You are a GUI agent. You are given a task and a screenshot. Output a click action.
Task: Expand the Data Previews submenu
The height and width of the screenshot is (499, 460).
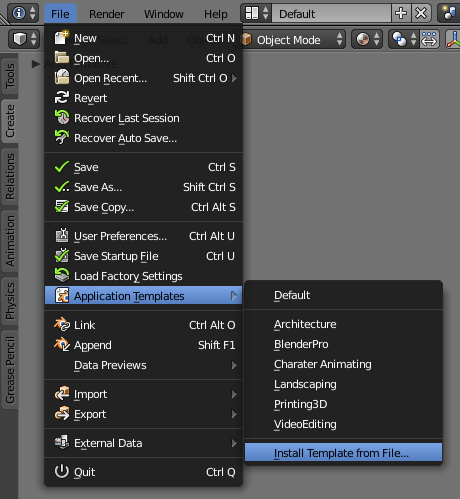(144, 365)
